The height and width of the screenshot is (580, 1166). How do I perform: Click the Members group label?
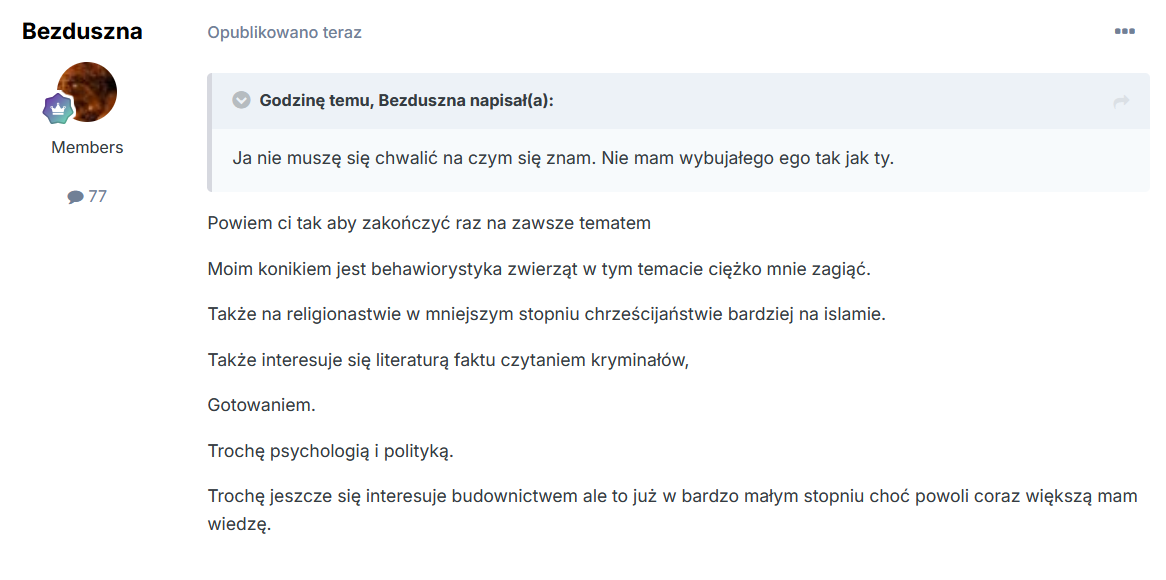tap(87, 147)
